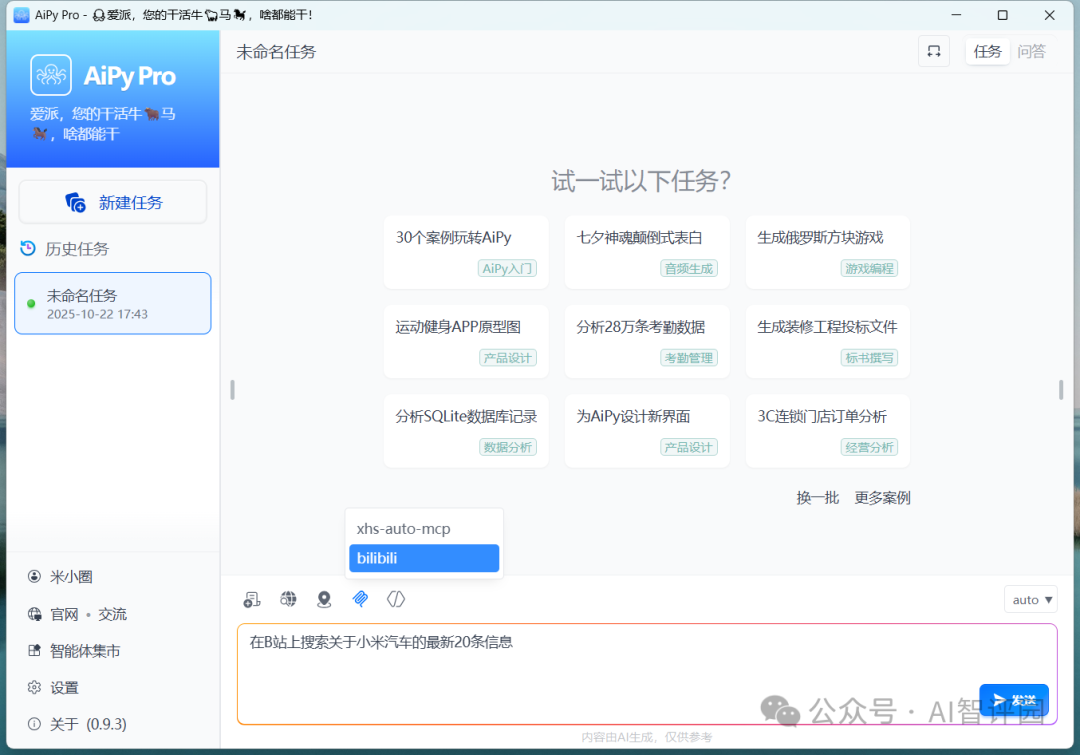Open the auto model dropdown
This screenshot has width=1080, height=755.
point(1031,600)
